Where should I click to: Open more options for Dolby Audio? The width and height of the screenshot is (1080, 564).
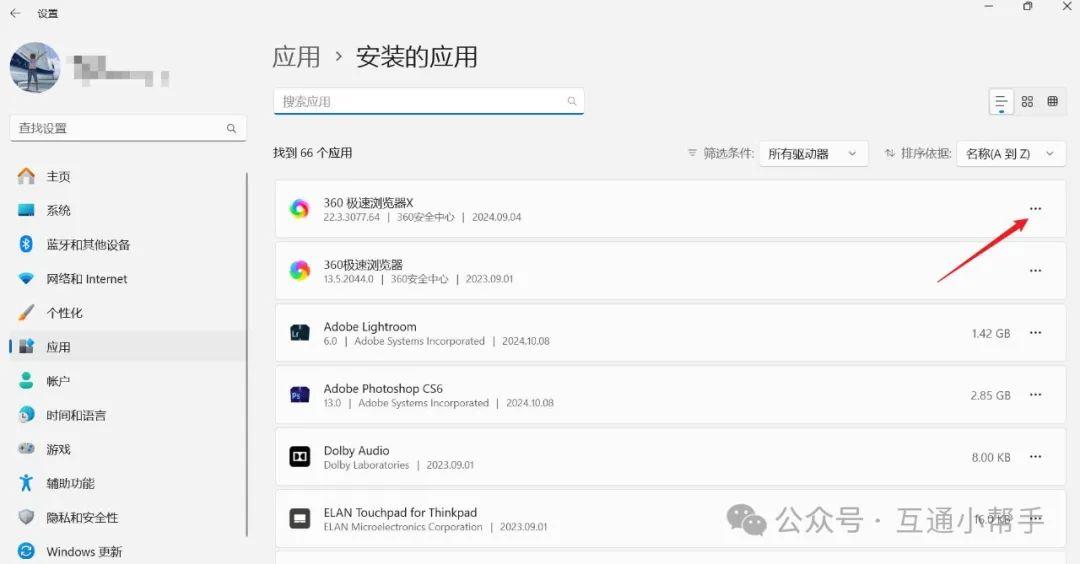(x=1035, y=457)
